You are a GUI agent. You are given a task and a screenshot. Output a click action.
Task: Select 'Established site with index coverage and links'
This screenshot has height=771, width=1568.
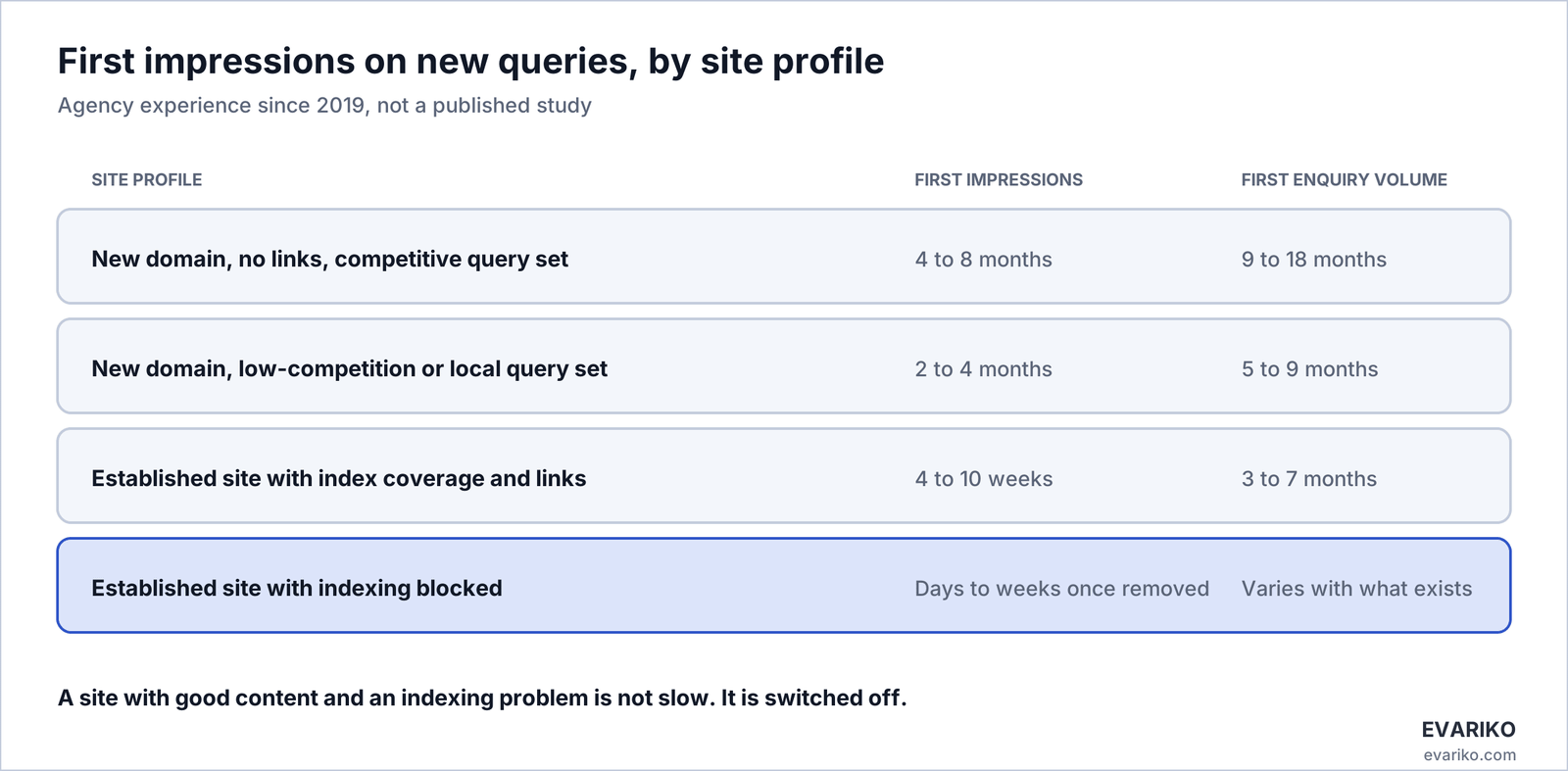pos(338,478)
